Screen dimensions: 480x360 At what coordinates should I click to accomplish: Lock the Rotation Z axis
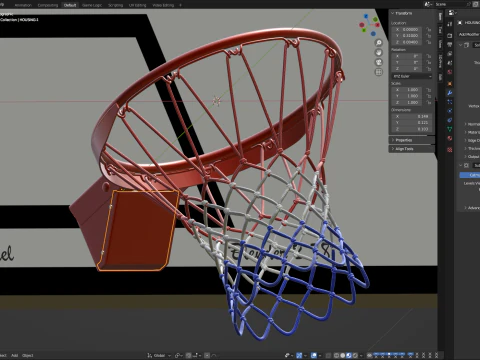(429, 68)
